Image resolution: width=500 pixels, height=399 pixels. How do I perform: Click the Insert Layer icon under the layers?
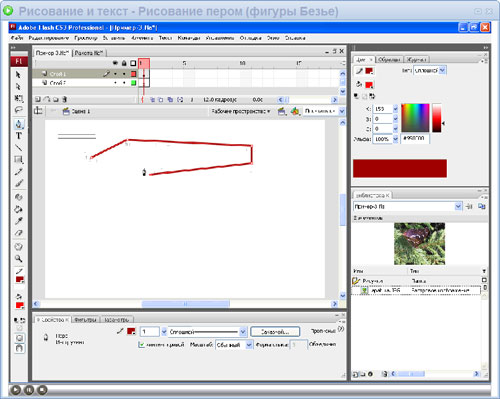[38, 99]
